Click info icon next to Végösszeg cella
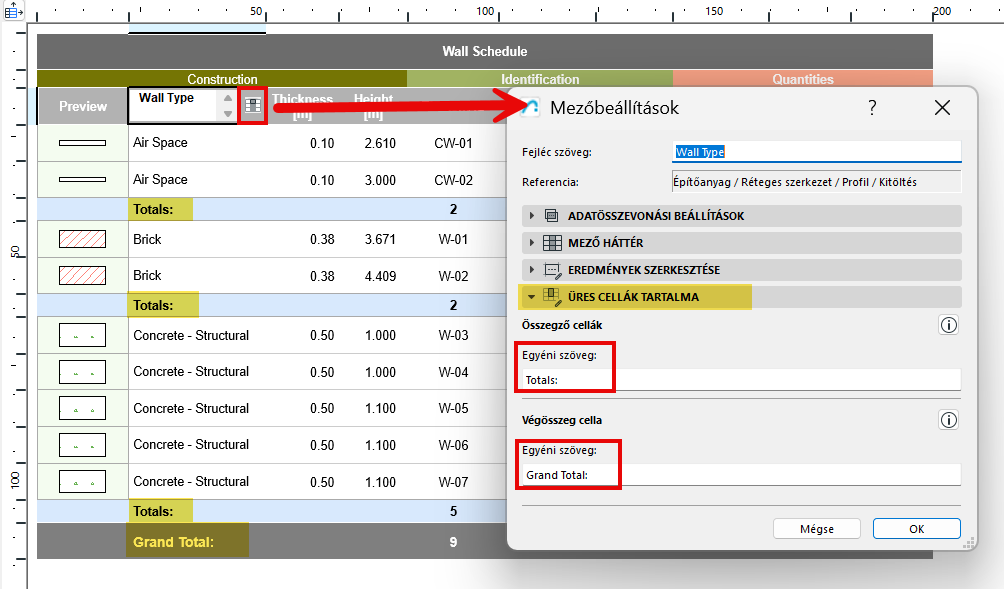The height and width of the screenshot is (589, 1004). coord(948,420)
